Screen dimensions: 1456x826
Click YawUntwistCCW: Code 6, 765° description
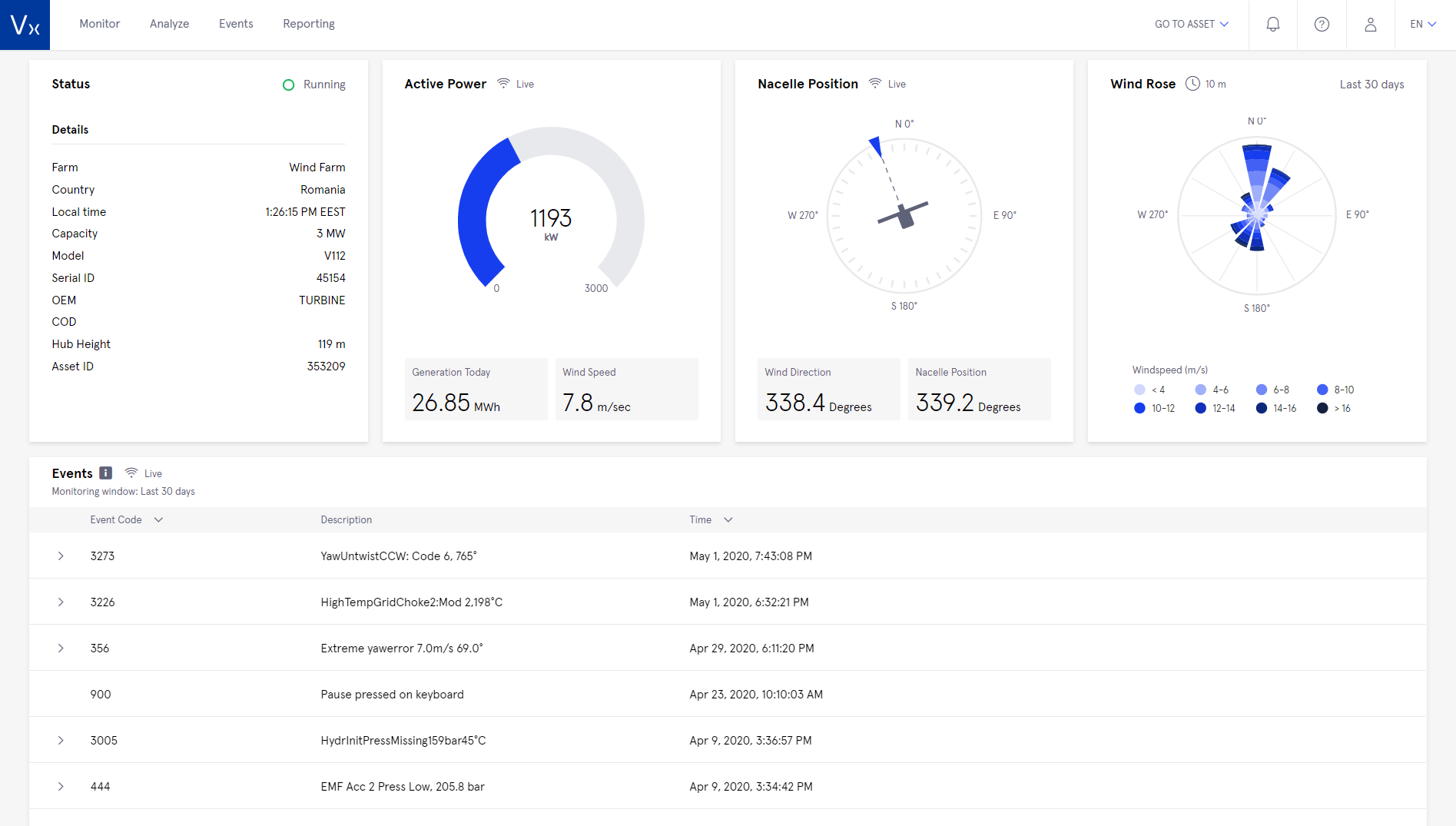(399, 556)
